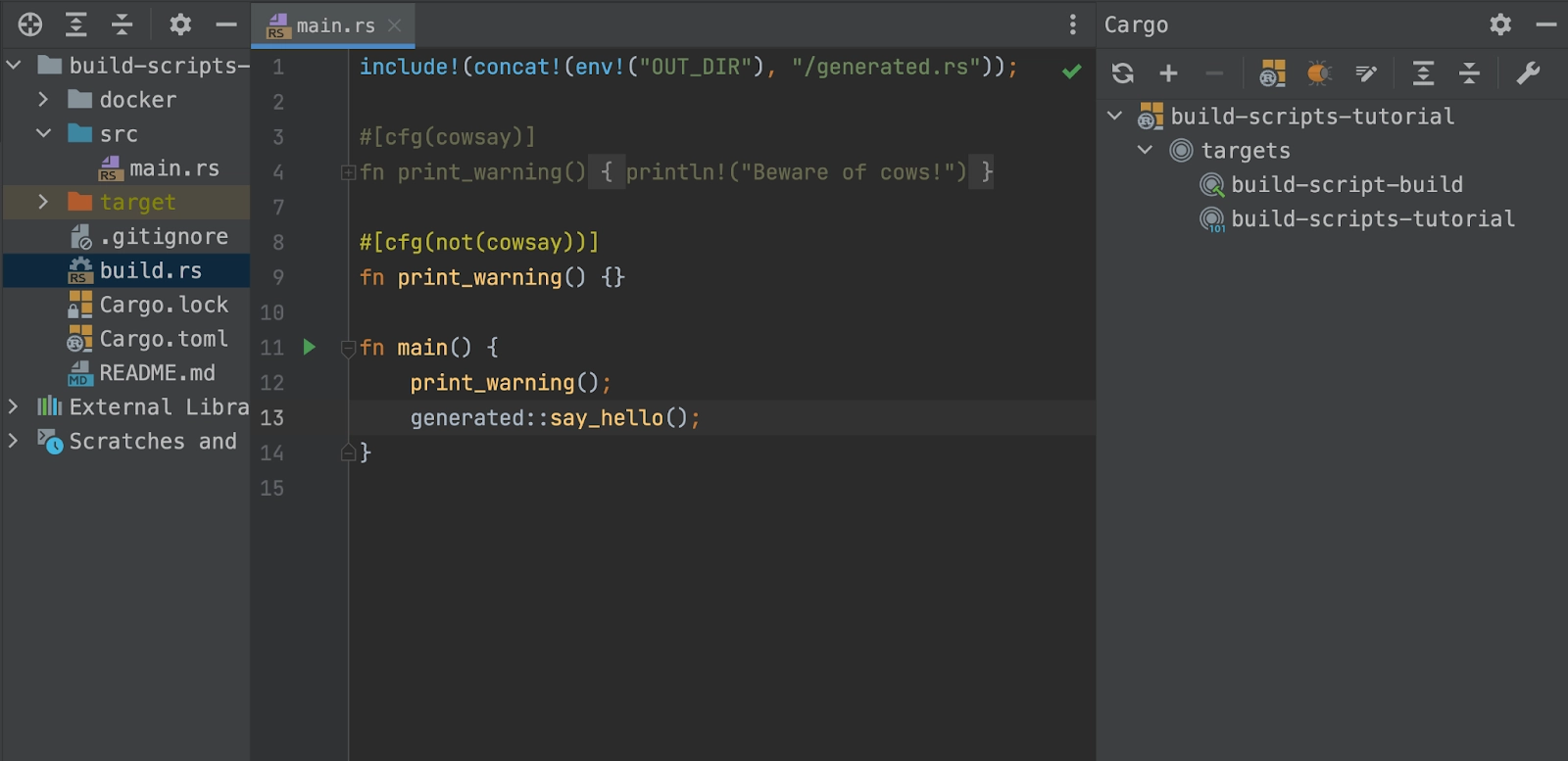Open Cargo panel gear options
This screenshot has width=1568, height=761.
click(x=1500, y=24)
